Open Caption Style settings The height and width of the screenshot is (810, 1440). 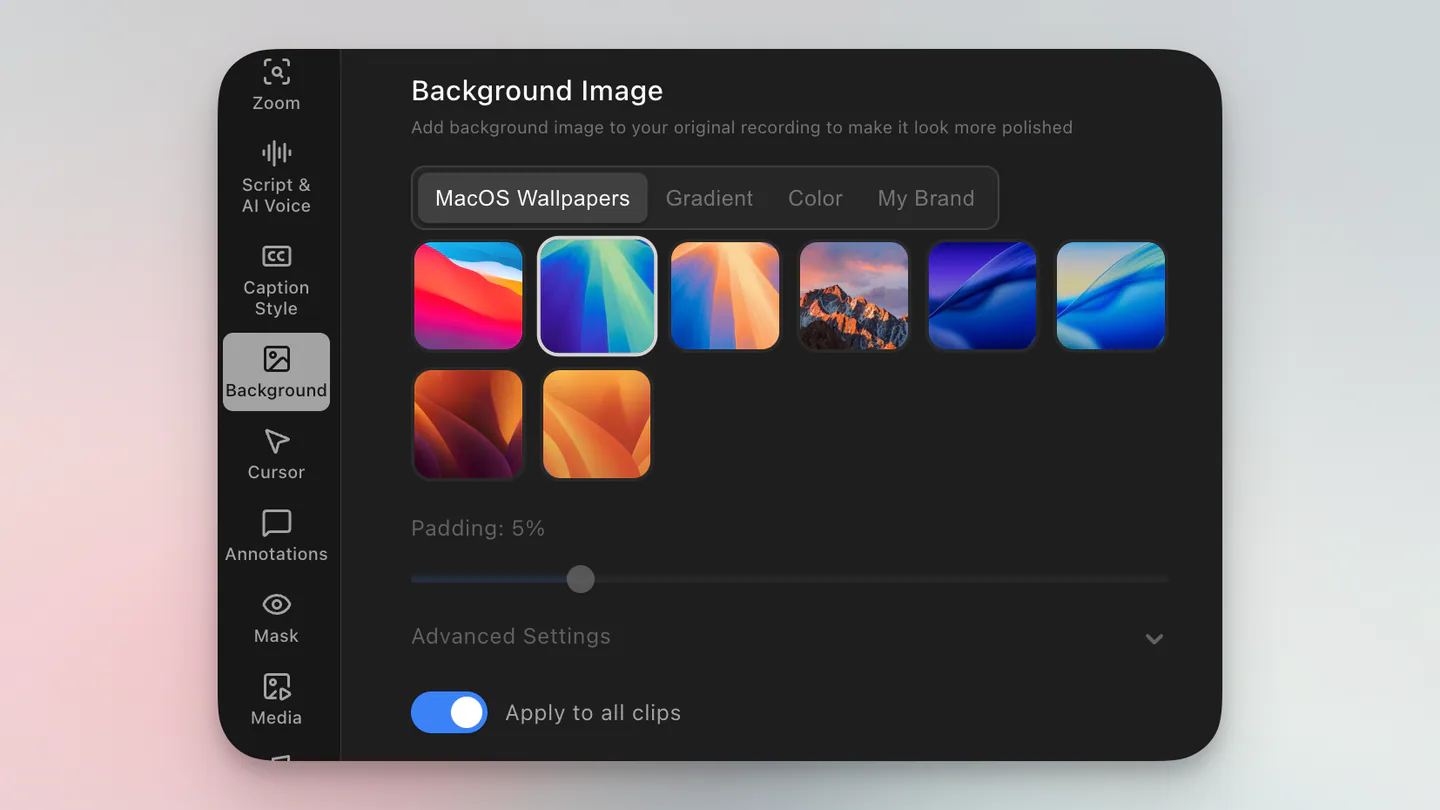pos(276,281)
